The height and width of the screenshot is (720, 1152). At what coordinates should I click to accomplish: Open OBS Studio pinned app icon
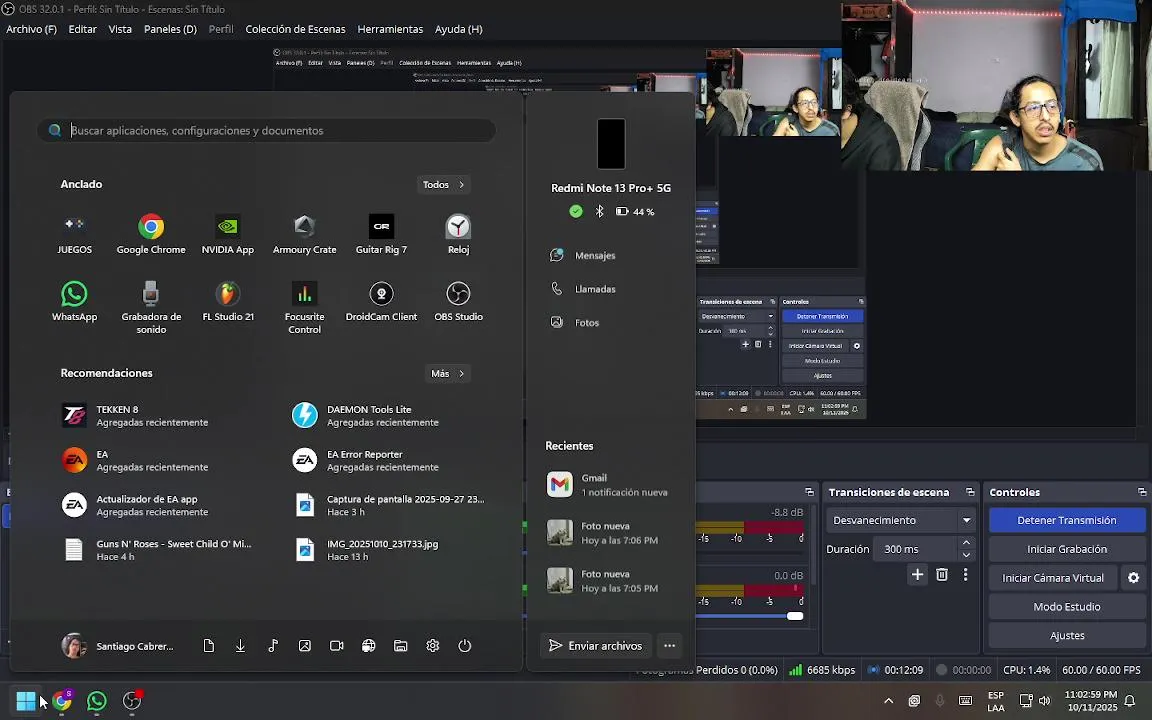point(458,302)
